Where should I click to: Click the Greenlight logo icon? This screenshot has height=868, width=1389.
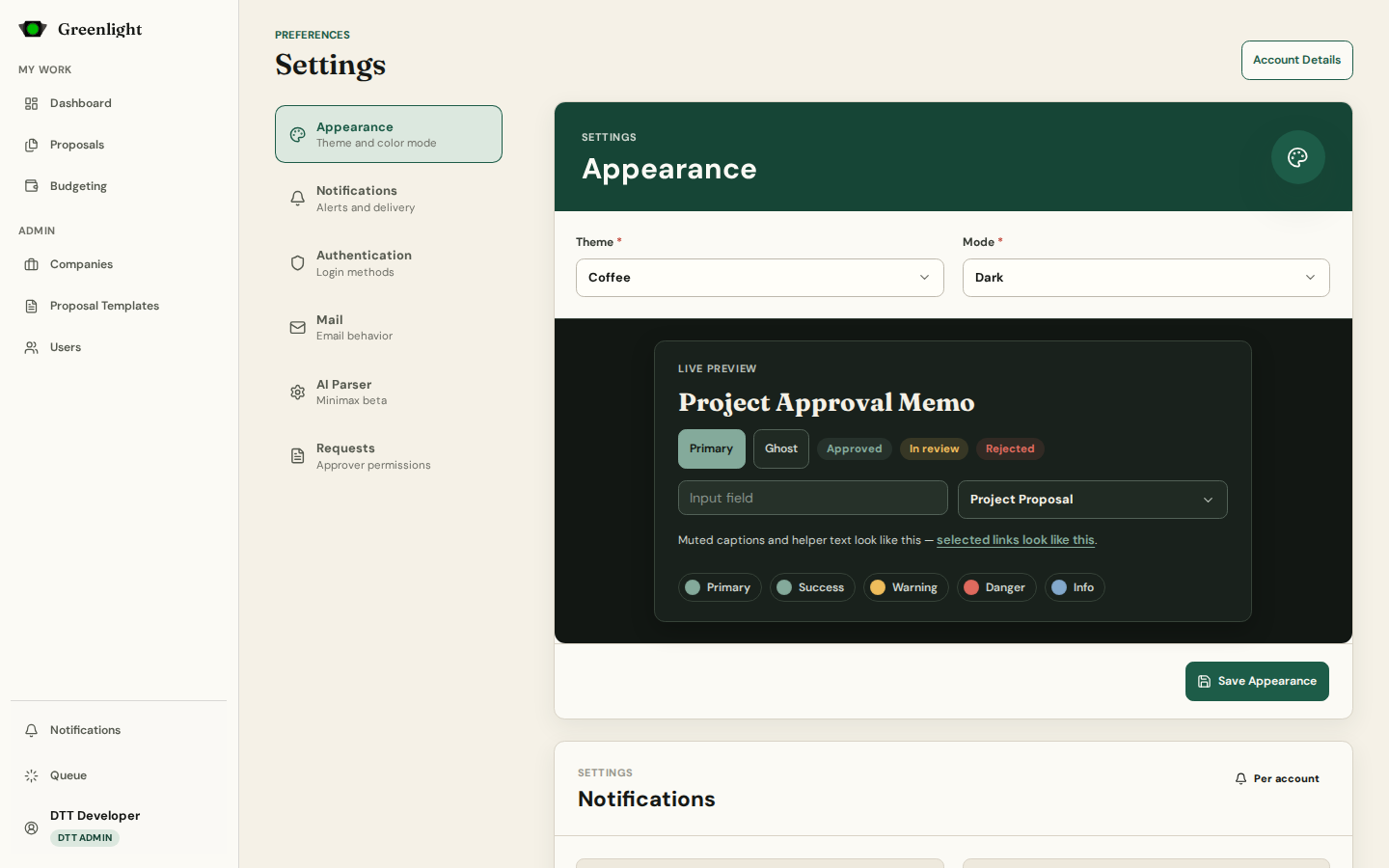coord(33,29)
